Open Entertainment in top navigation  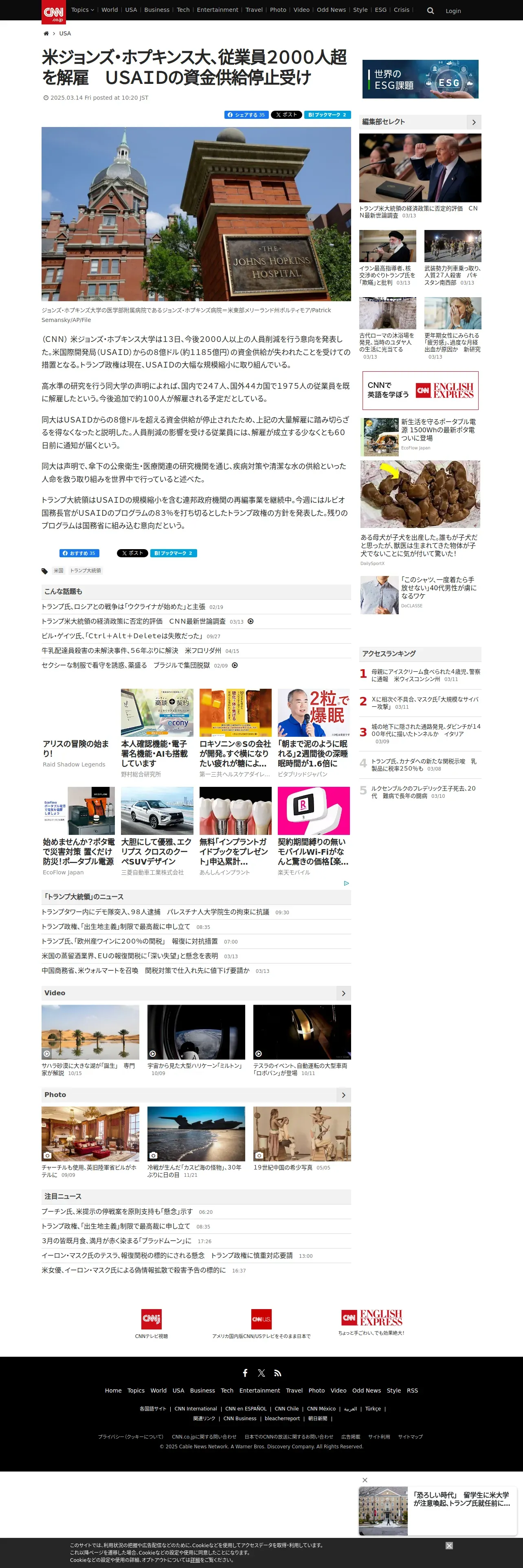(218, 10)
